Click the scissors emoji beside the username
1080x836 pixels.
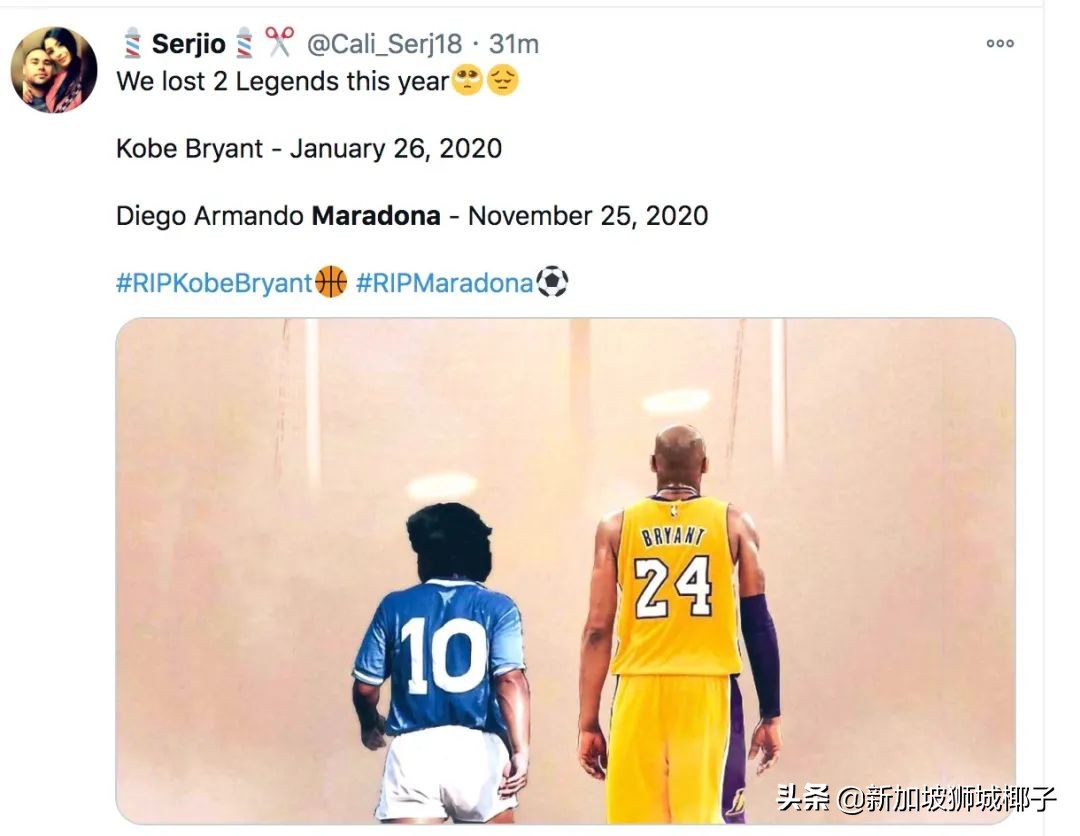click(279, 42)
